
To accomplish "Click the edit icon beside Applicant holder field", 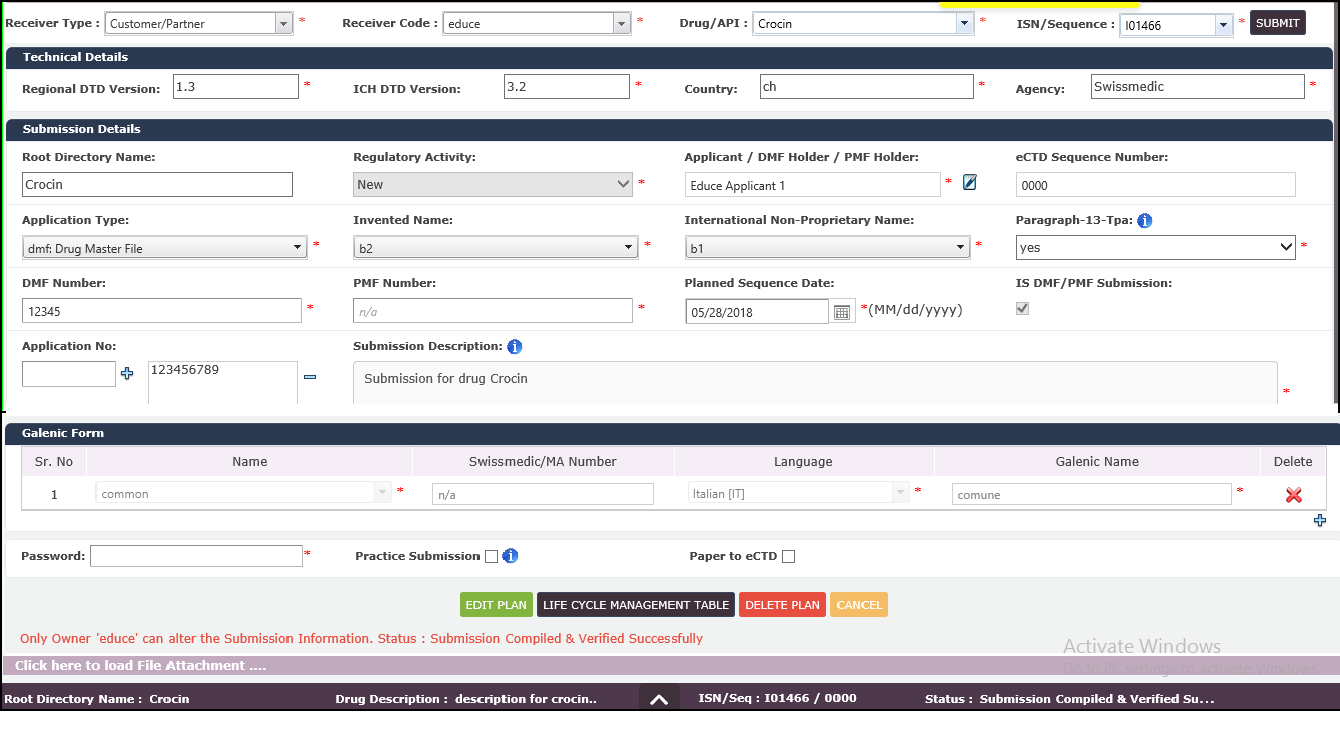I will click(x=969, y=182).
